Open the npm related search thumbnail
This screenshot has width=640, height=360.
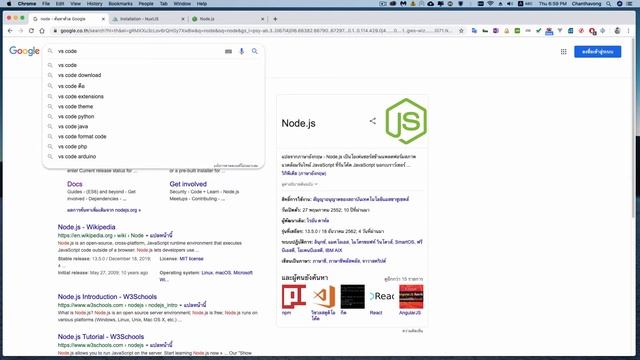[293, 297]
